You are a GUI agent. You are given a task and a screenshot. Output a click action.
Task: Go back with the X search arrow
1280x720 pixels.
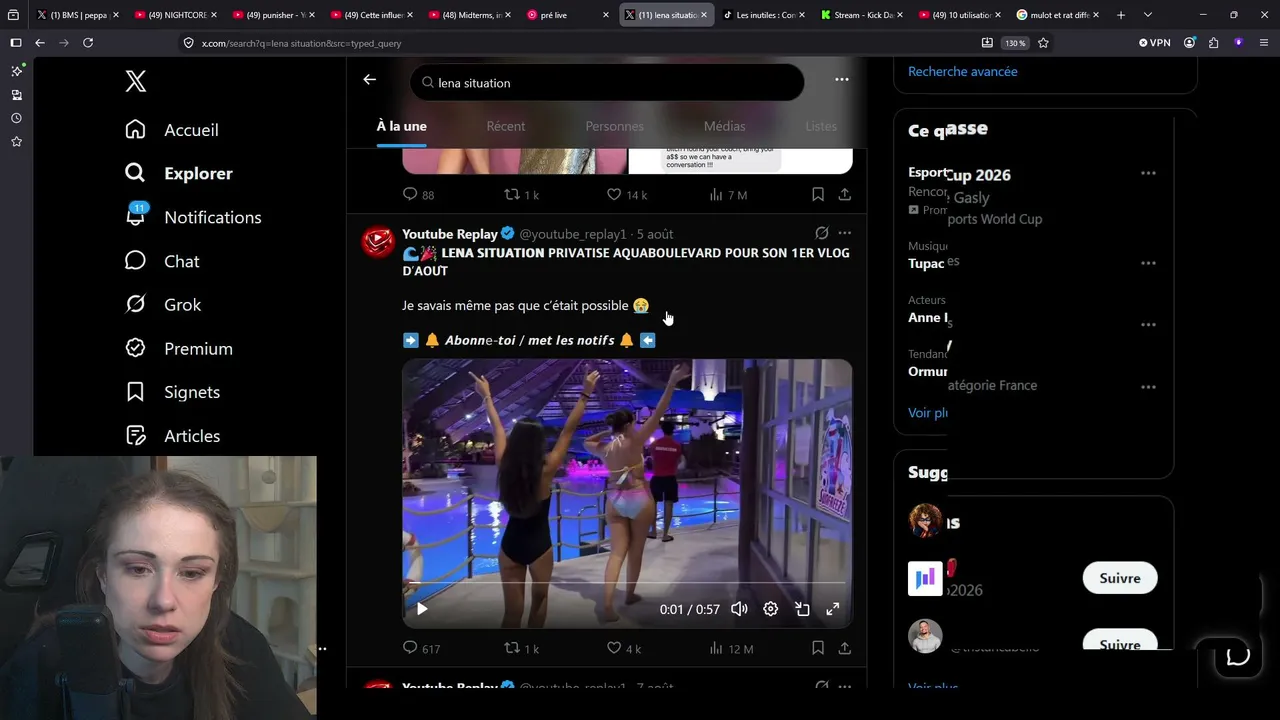click(x=370, y=80)
